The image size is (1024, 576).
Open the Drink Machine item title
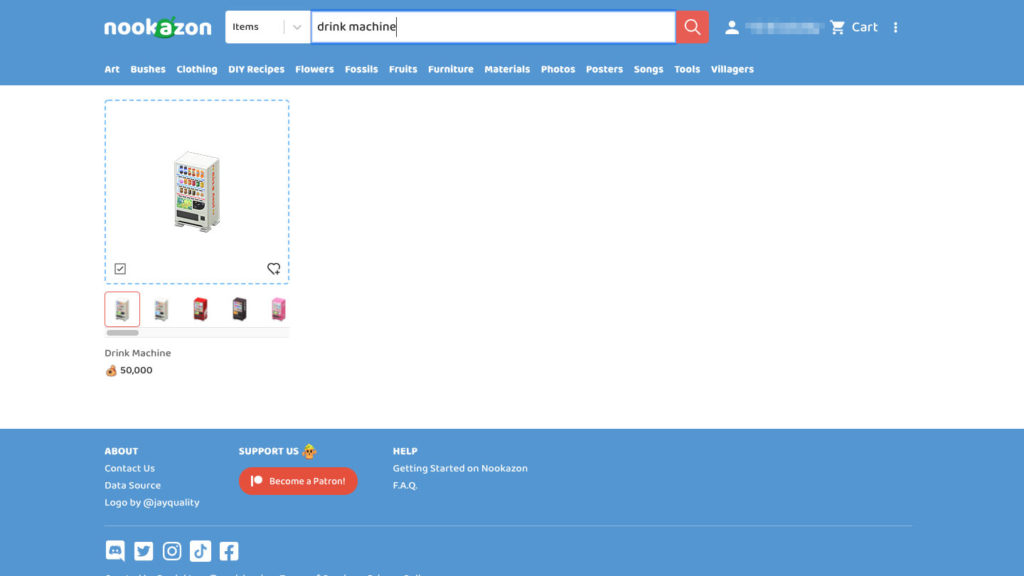[138, 353]
